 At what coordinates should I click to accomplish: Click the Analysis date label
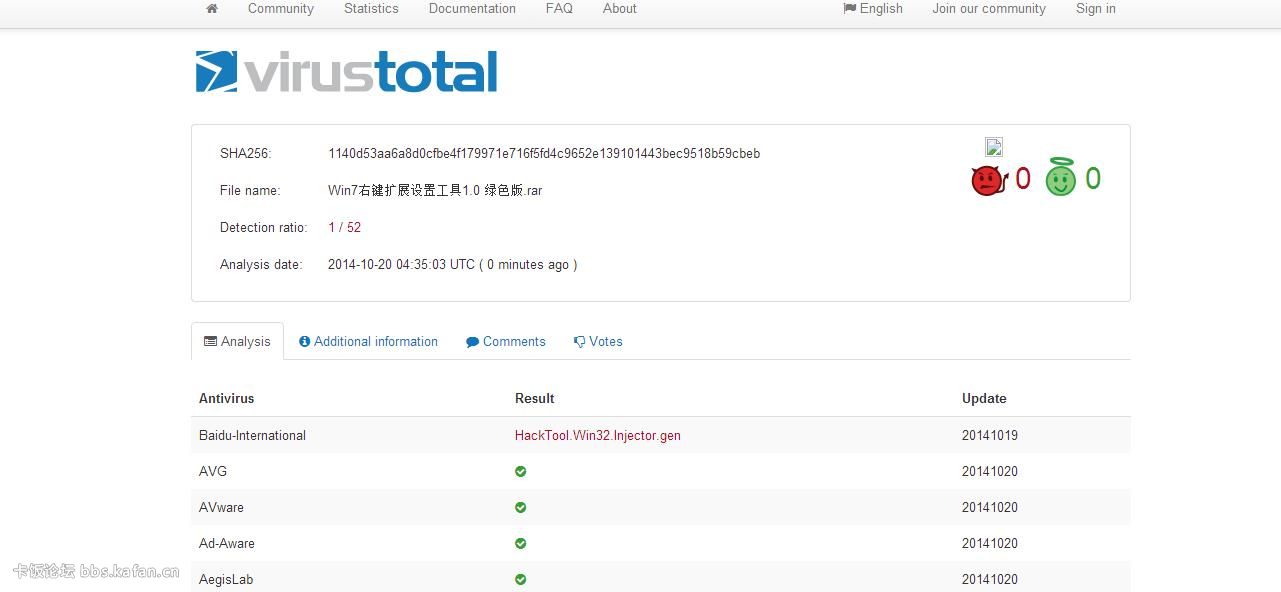(x=261, y=265)
